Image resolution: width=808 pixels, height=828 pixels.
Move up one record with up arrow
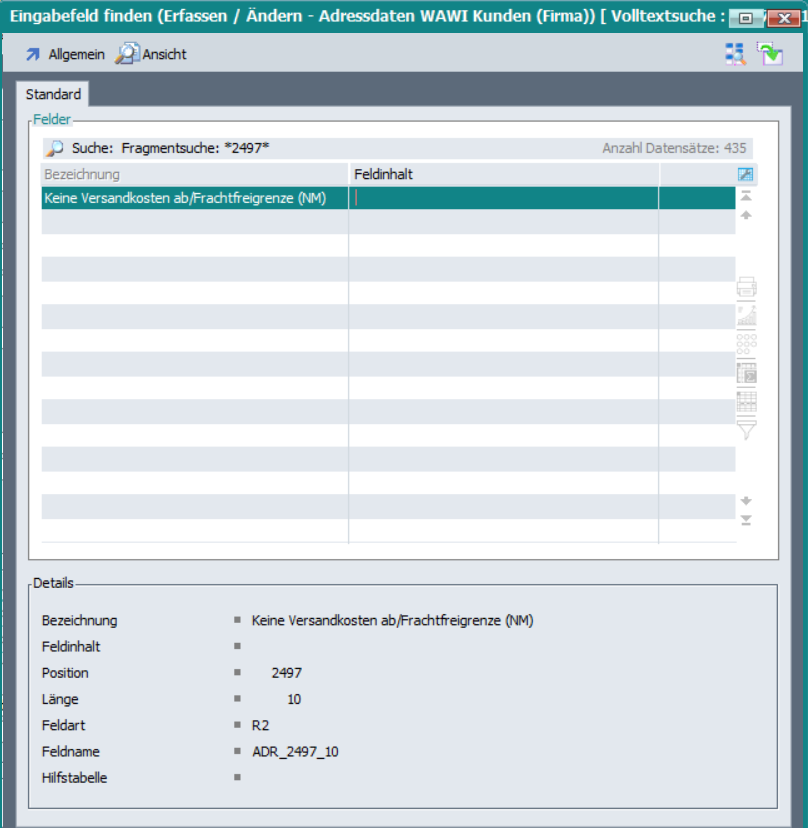[x=745, y=215]
